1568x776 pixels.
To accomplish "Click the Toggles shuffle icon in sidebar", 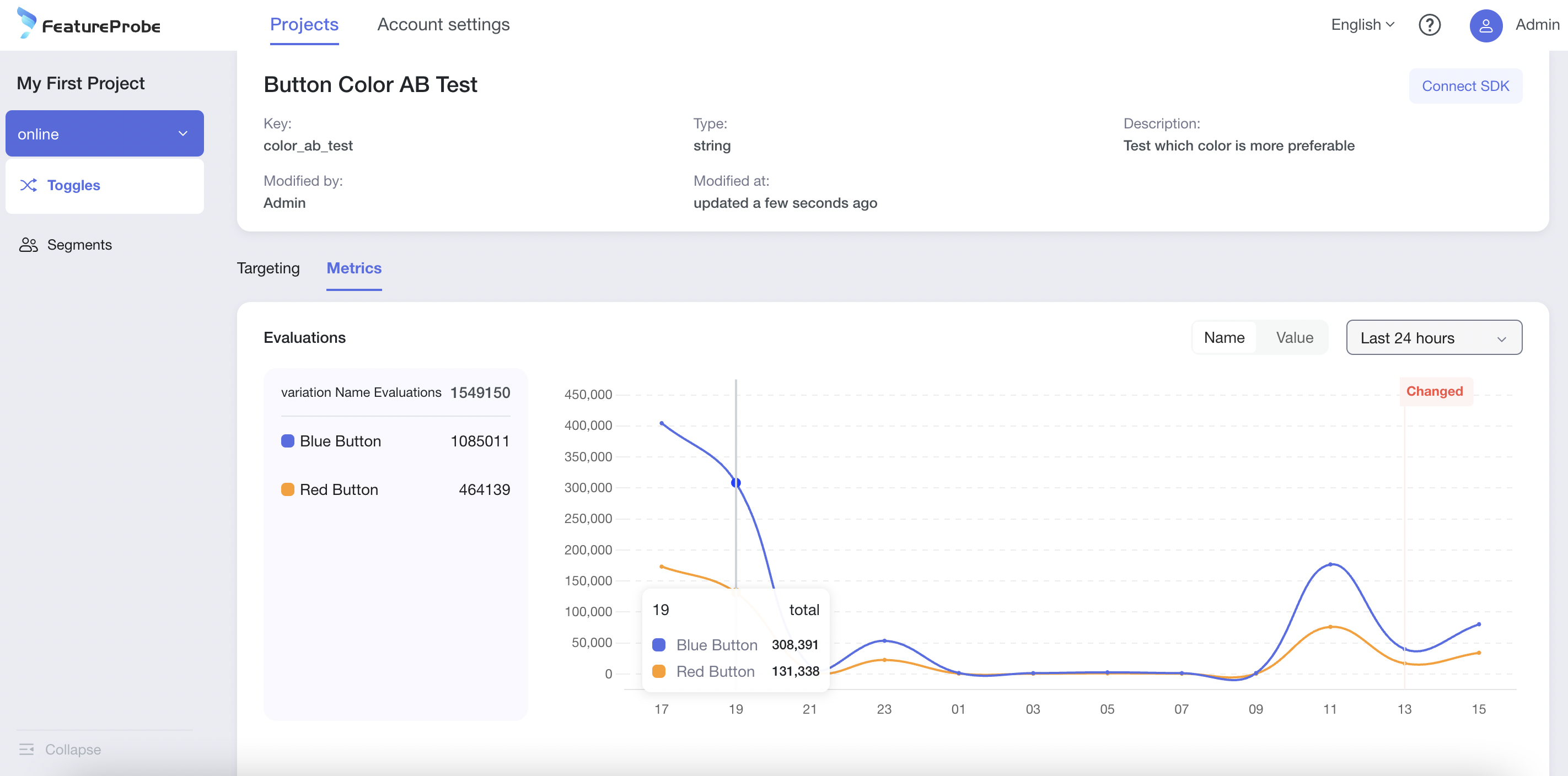I will tap(29, 185).
